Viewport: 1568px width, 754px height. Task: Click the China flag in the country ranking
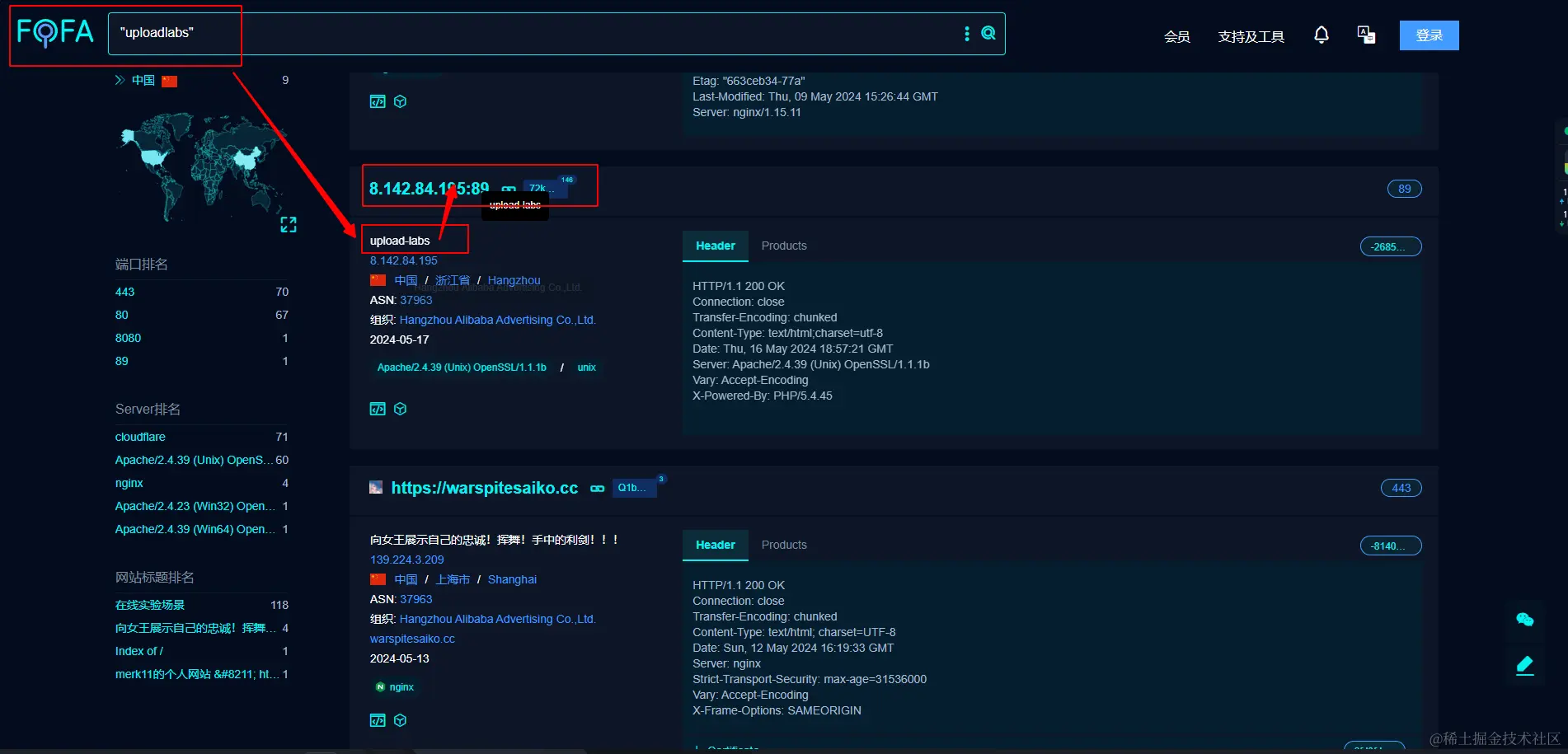pyautogui.click(x=170, y=81)
